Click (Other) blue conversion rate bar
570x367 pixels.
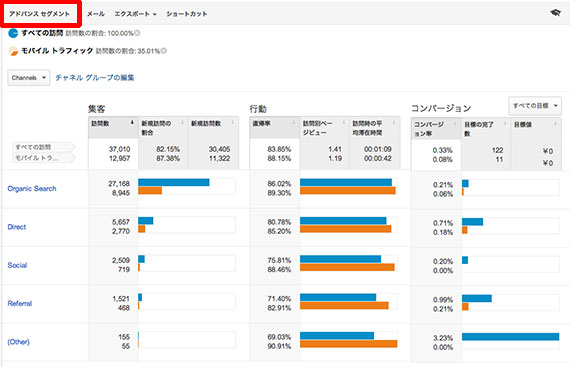(510, 337)
